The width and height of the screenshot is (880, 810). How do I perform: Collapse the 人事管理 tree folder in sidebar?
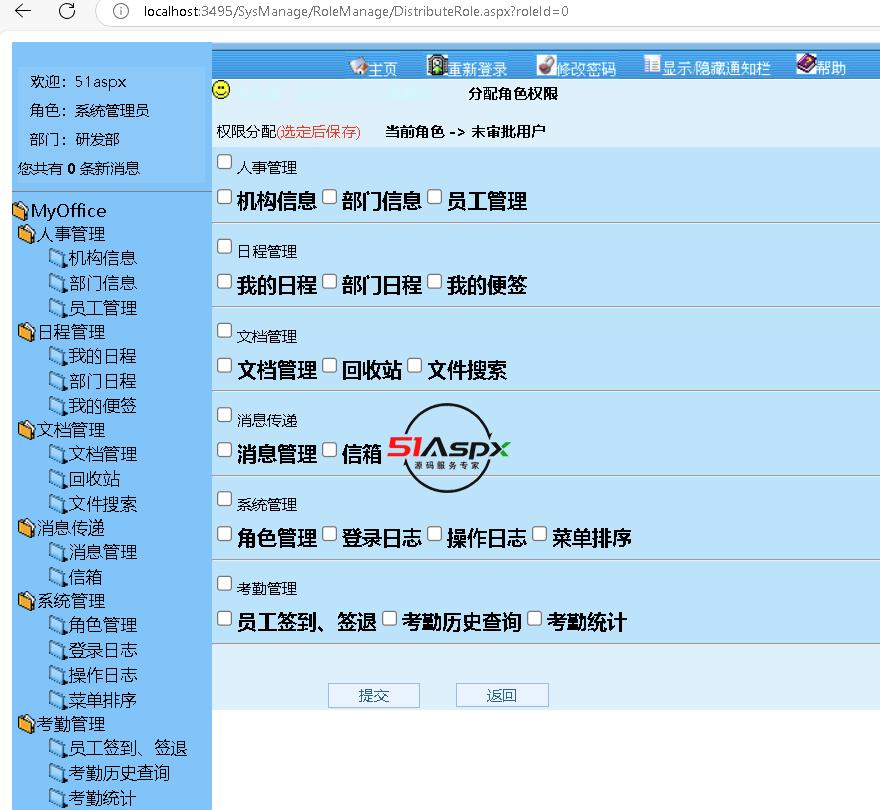click(x=27, y=234)
